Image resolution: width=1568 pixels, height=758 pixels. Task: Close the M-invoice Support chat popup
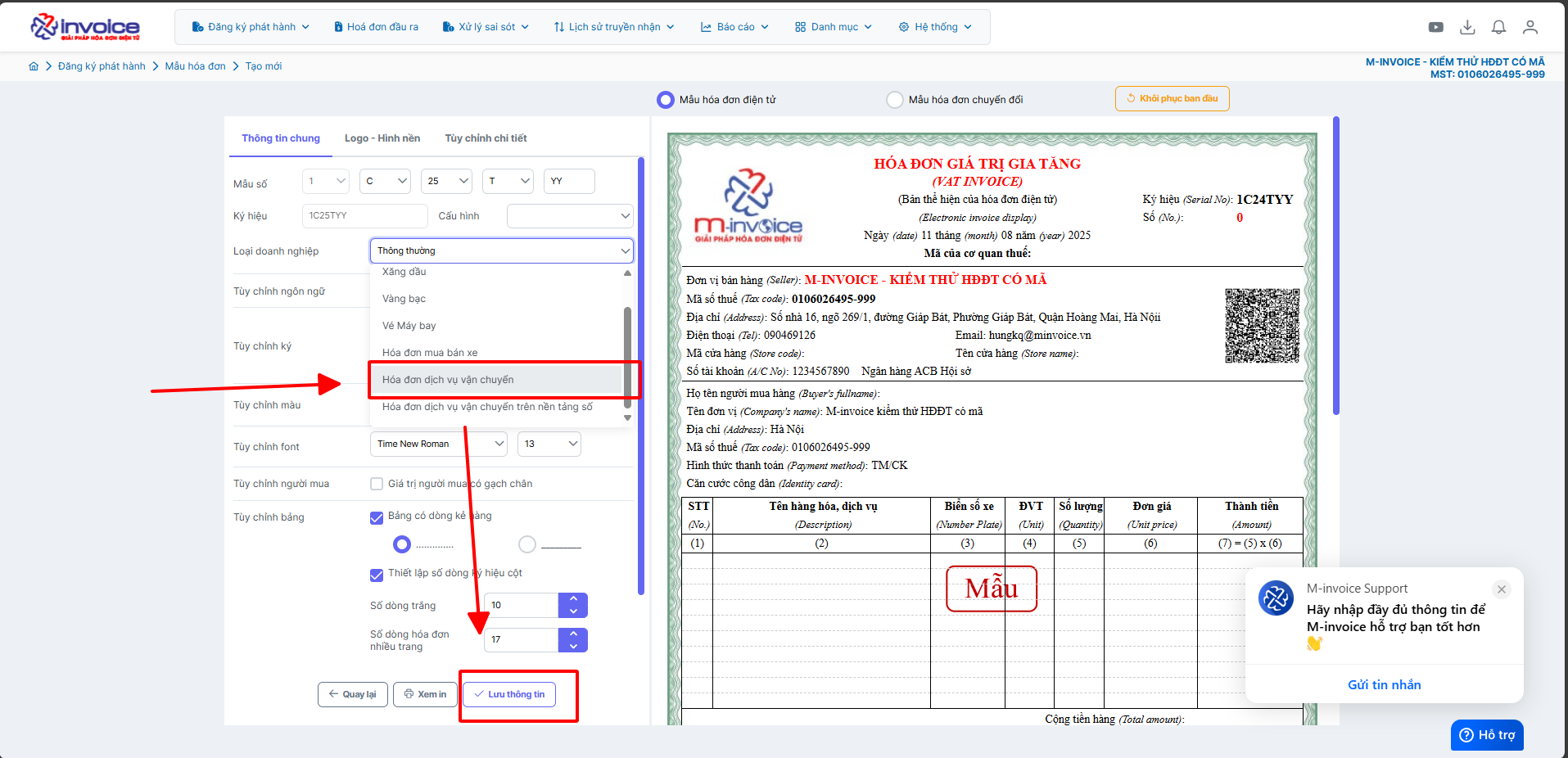[1501, 589]
